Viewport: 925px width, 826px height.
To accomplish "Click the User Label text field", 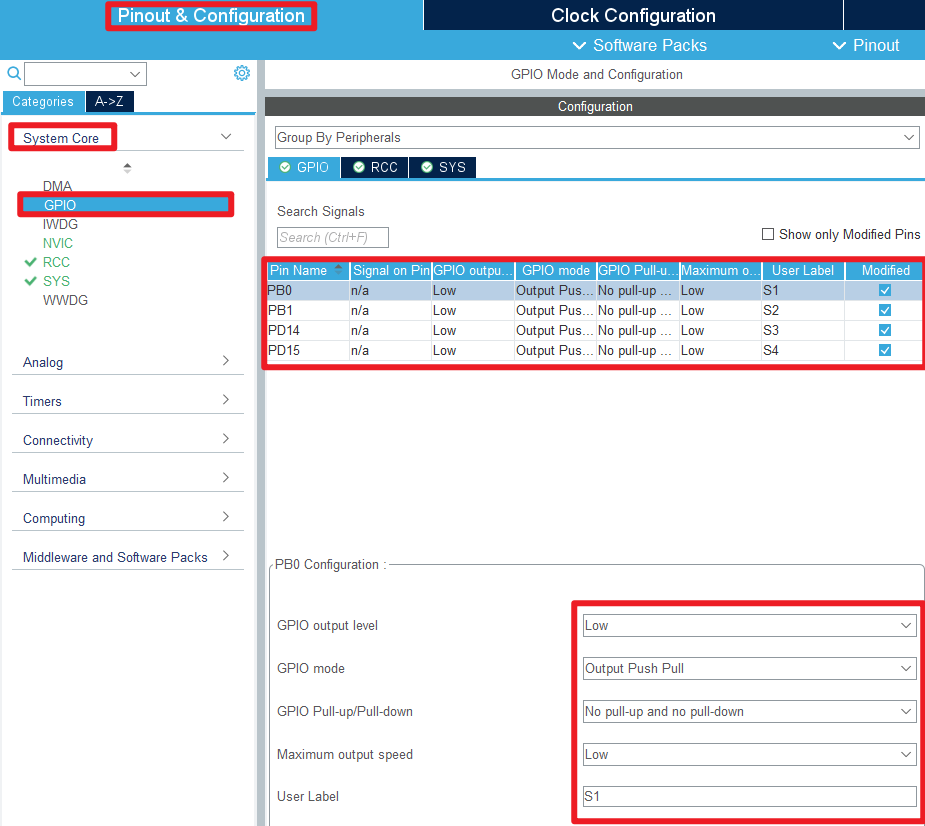I will [x=749, y=796].
